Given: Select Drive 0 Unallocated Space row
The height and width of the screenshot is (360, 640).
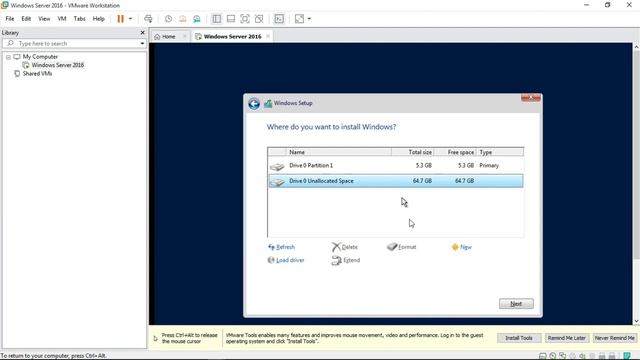Looking at the screenshot, I should [x=396, y=181].
